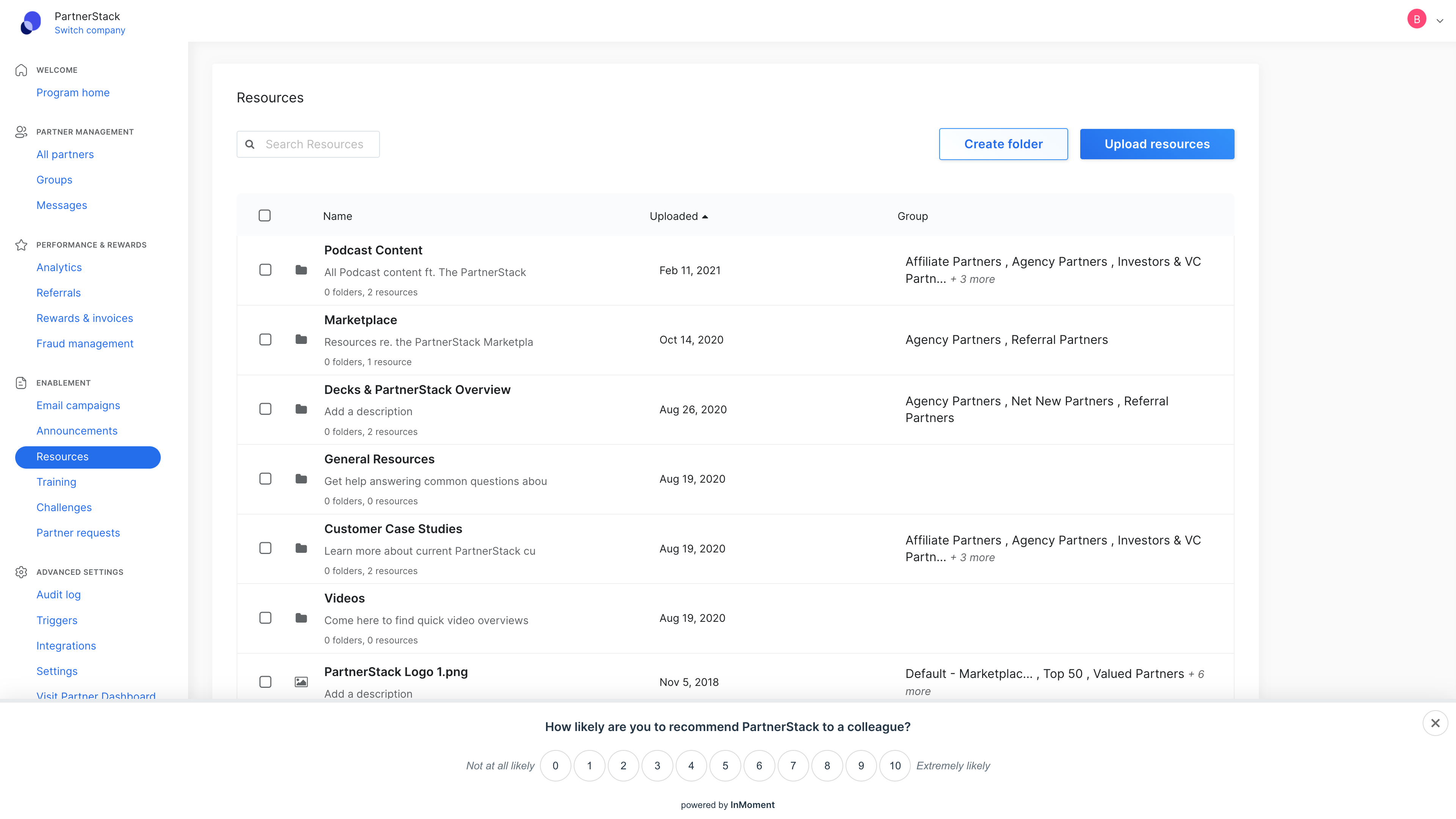This screenshot has width=1456, height=819.
Task: Close the recommendation survey banner
Action: coord(1435,723)
